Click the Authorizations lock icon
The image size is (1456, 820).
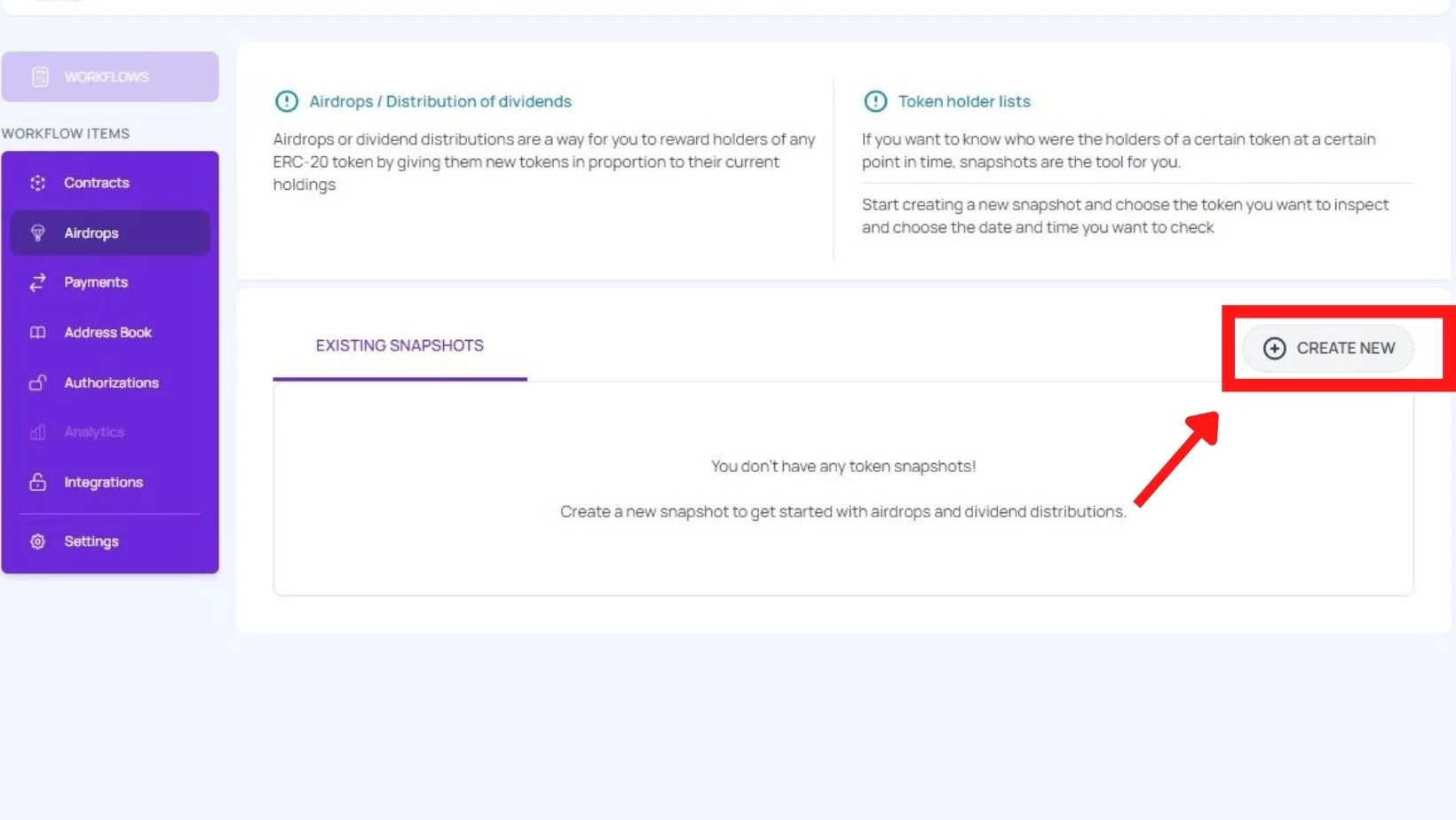pos(37,382)
